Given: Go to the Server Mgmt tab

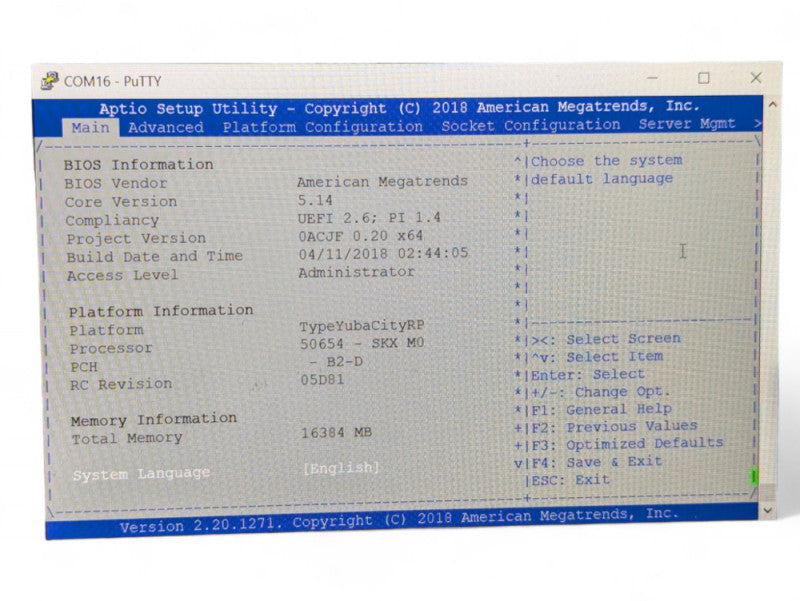Looking at the screenshot, I should pos(687,123).
